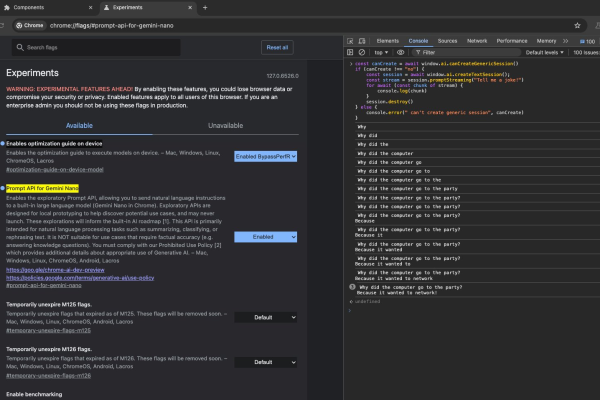Open the goo.gle chrome-ai-dev-preview link

(55, 270)
